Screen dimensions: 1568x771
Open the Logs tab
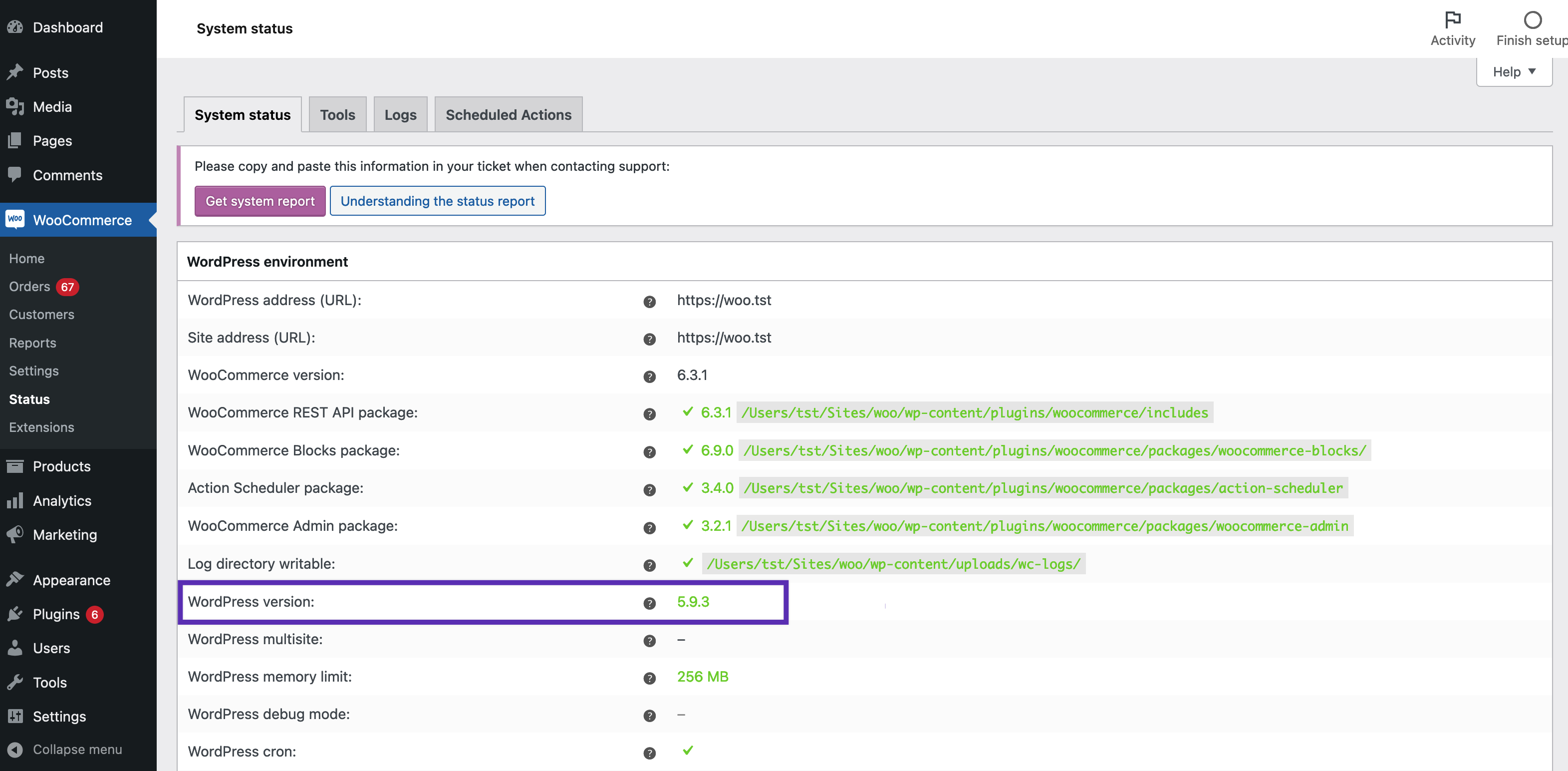pyautogui.click(x=400, y=114)
